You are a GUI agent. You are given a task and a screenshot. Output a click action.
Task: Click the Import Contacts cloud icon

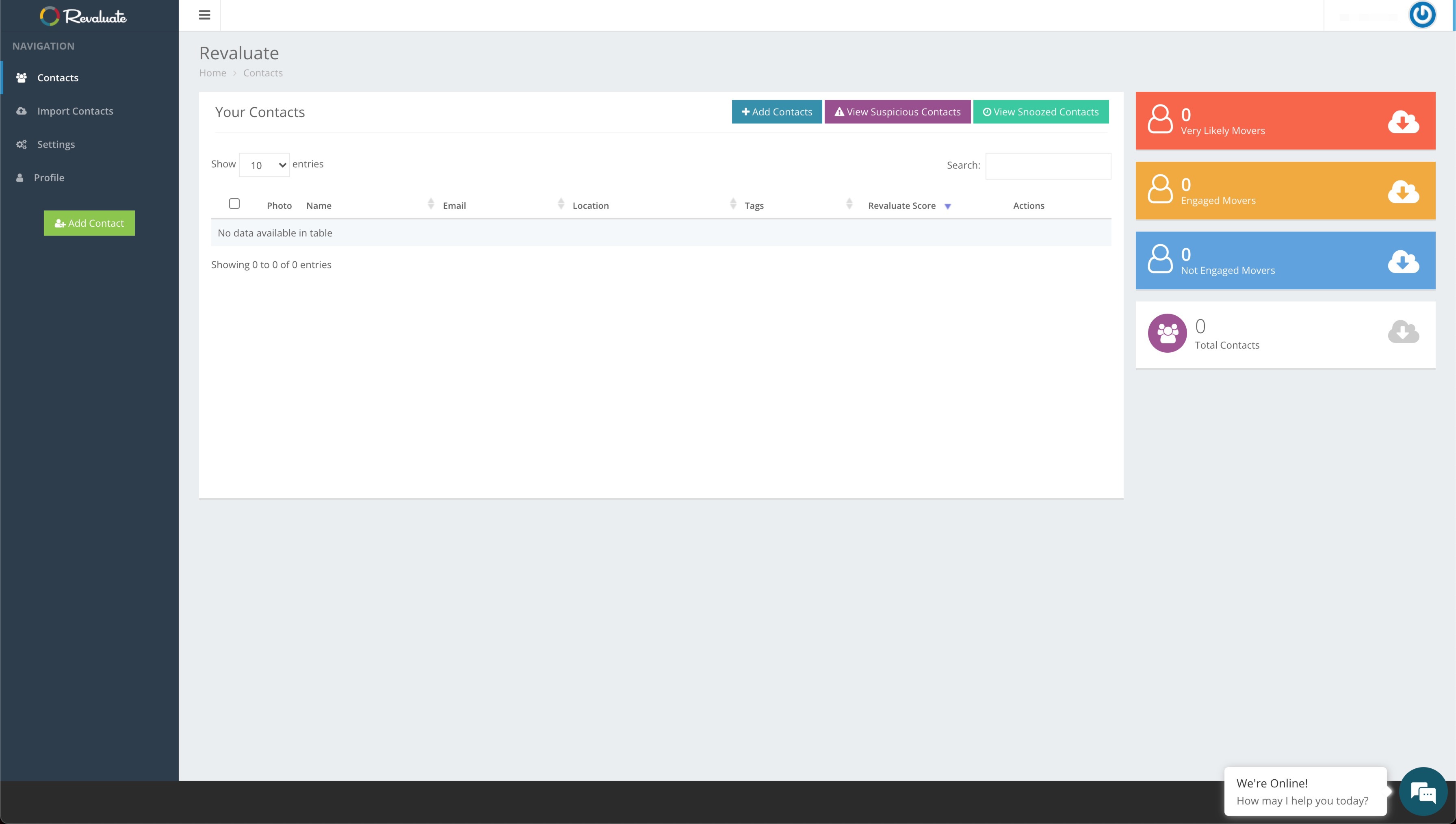[22, 111]
